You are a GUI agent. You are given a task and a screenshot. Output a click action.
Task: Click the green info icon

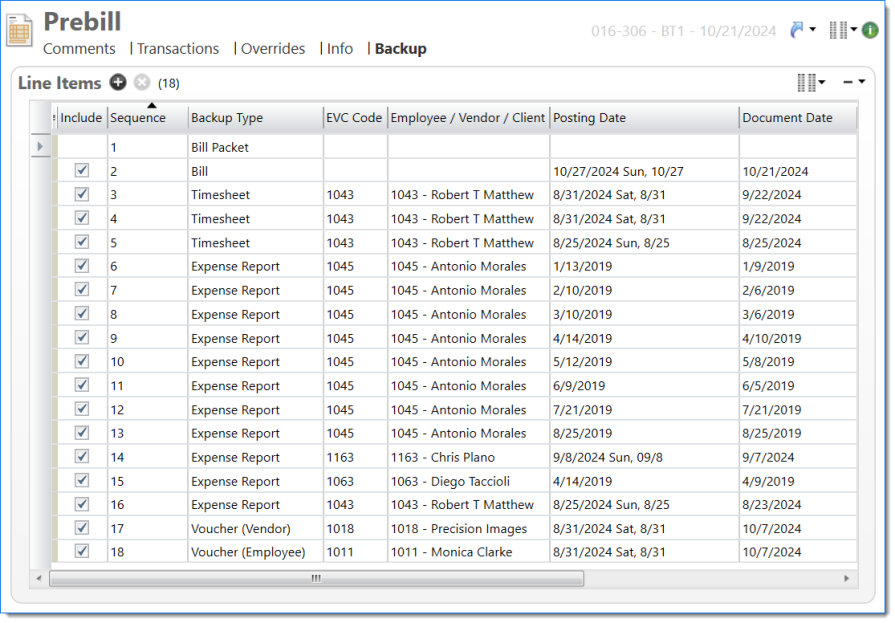(869, 31)
